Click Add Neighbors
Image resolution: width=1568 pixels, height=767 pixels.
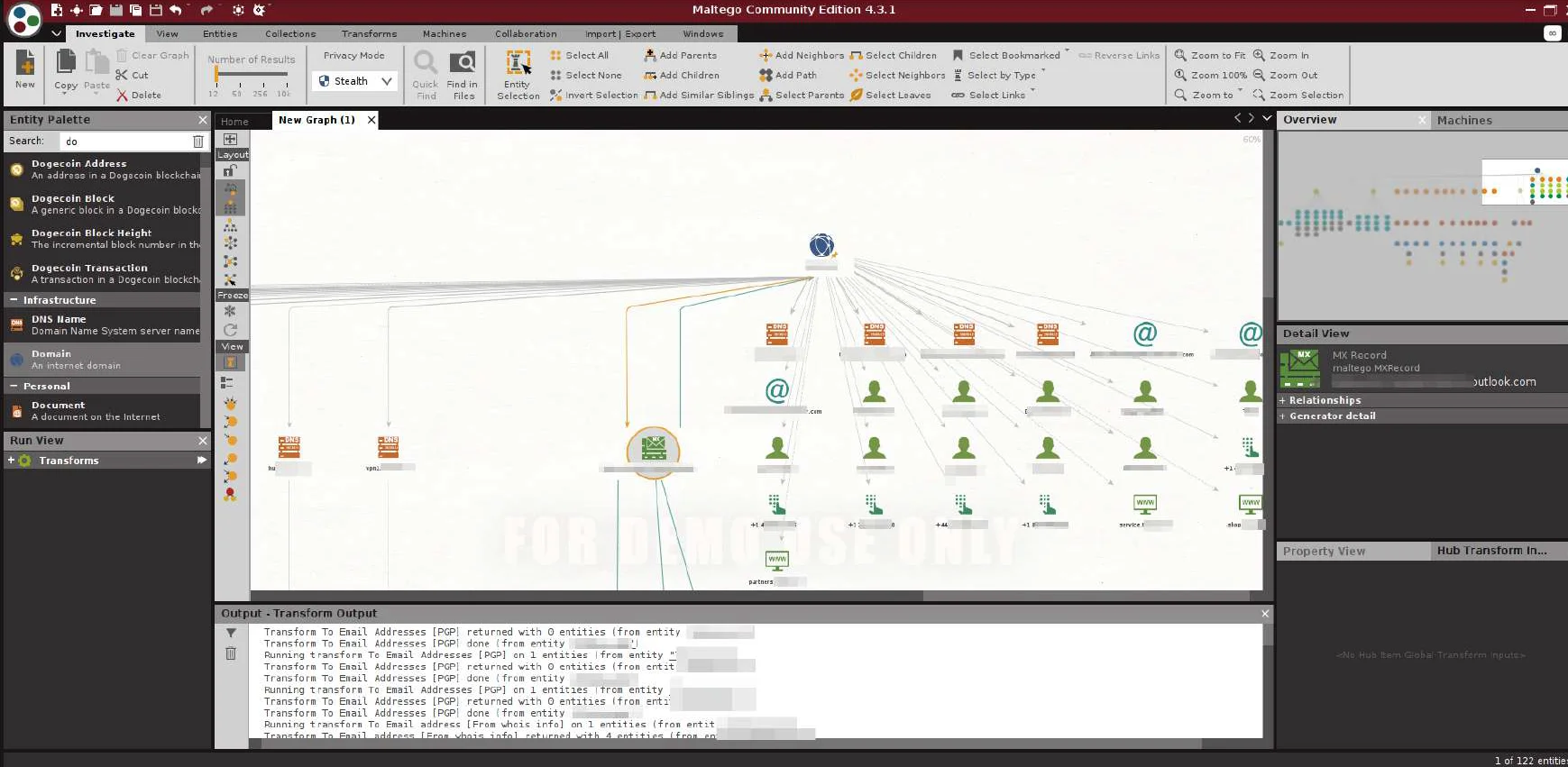802,55
